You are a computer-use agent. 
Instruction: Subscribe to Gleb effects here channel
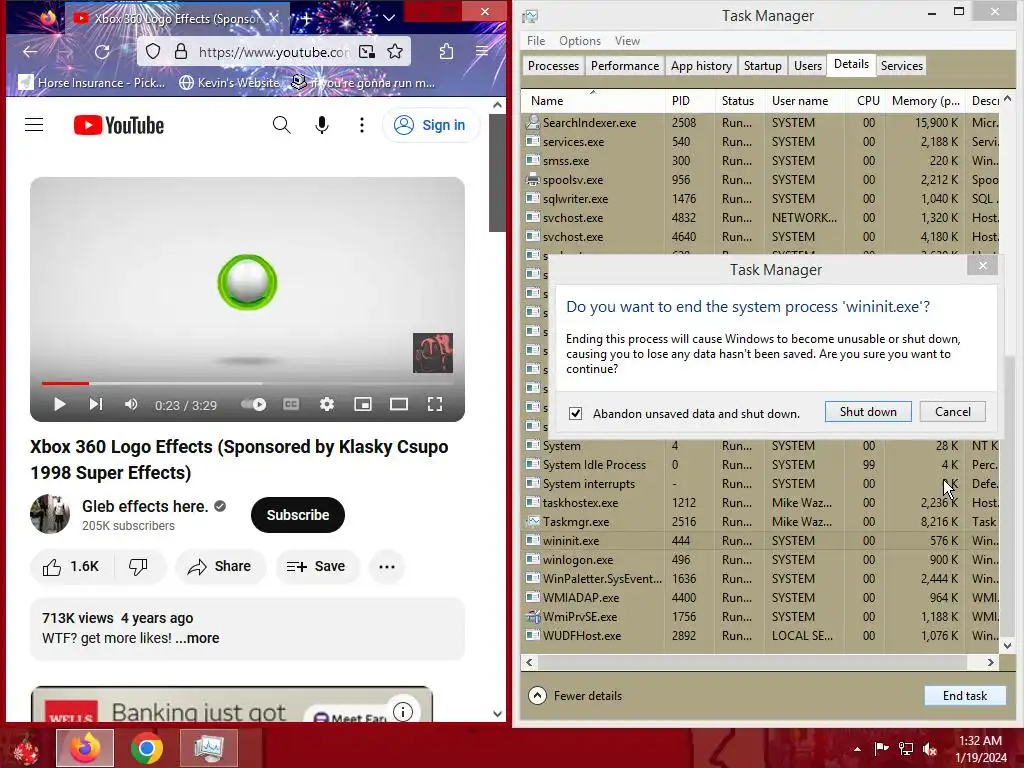tap(298, 515)
